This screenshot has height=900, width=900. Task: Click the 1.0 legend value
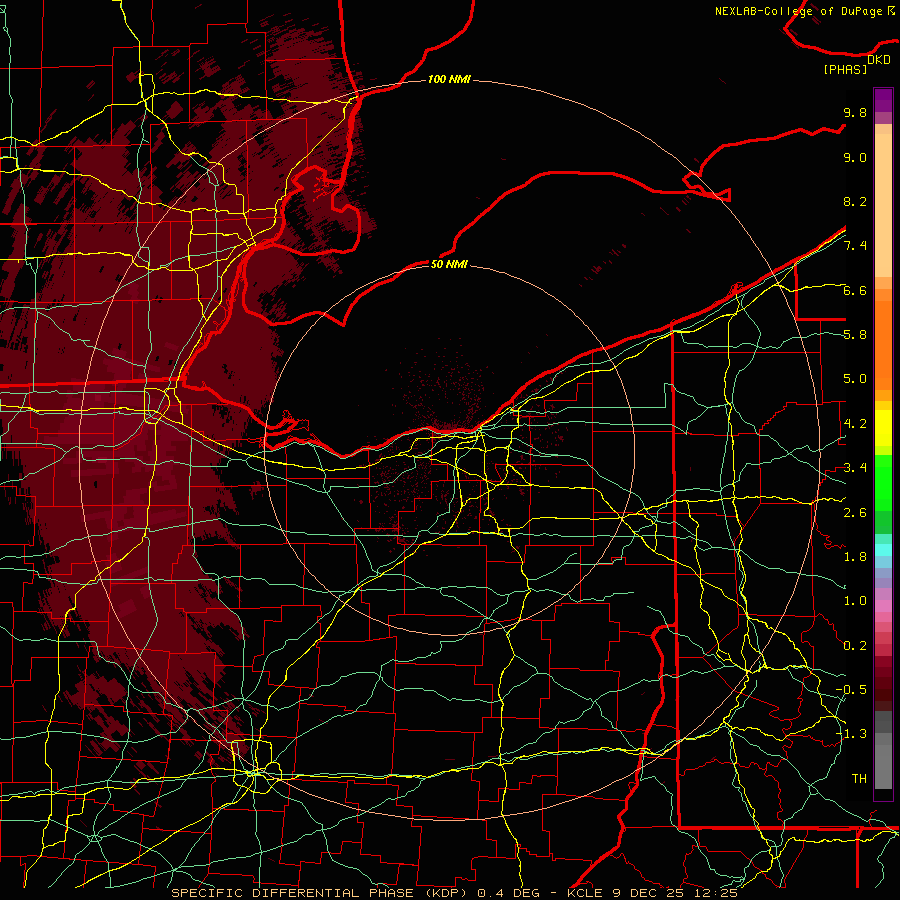pos(855,601)
